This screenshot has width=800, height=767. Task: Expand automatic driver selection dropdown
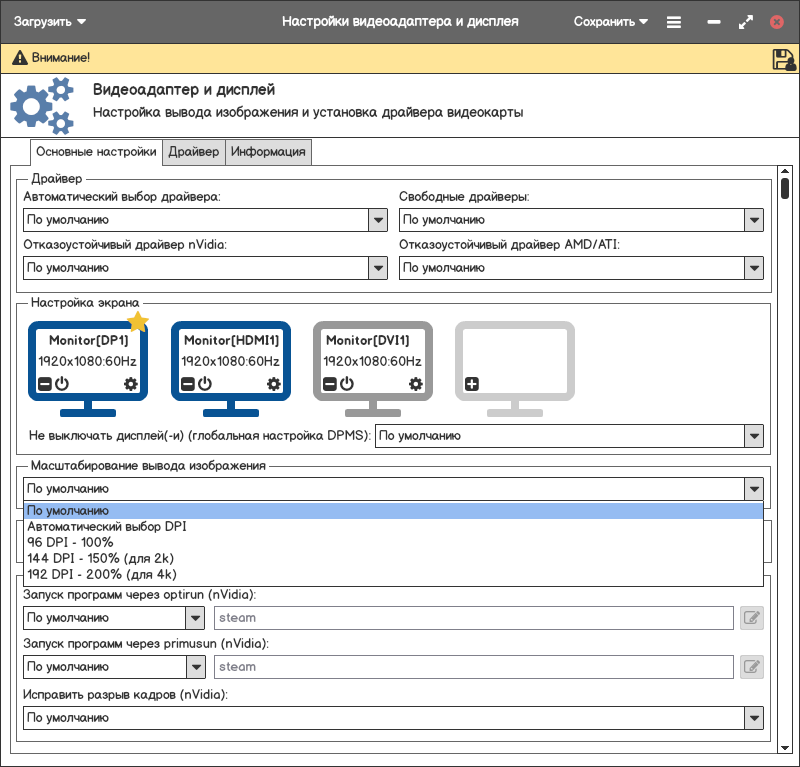[x=378, y=220]
